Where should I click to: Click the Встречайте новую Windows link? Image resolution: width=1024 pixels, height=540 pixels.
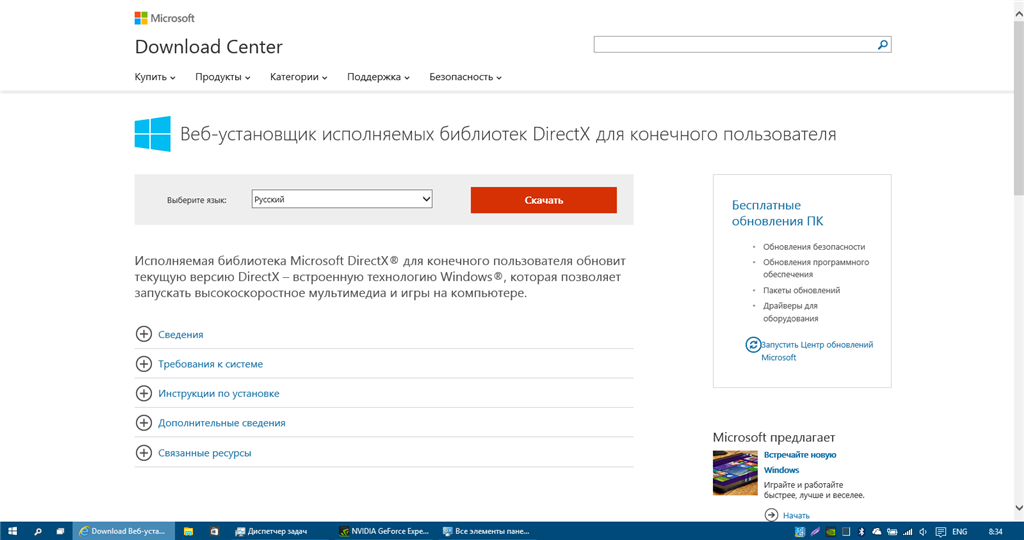(x=800, y=462)
